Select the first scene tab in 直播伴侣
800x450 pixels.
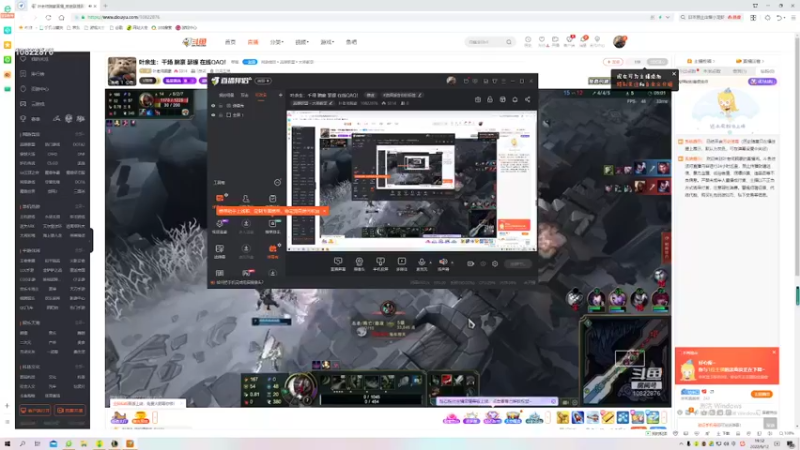point(227,95)
